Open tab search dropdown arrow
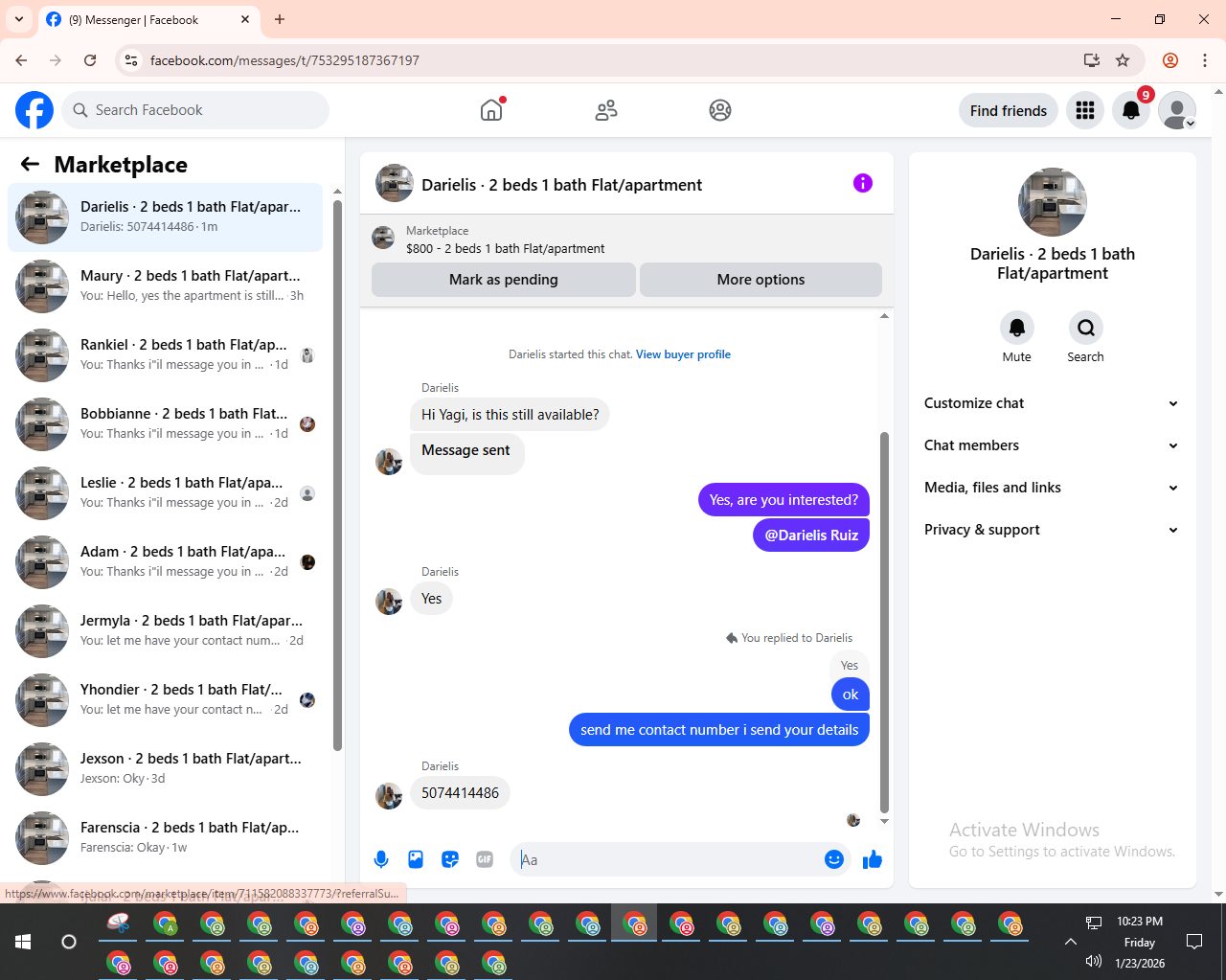This screenshot has width=1226, height=980. click(x=19, y=19)
